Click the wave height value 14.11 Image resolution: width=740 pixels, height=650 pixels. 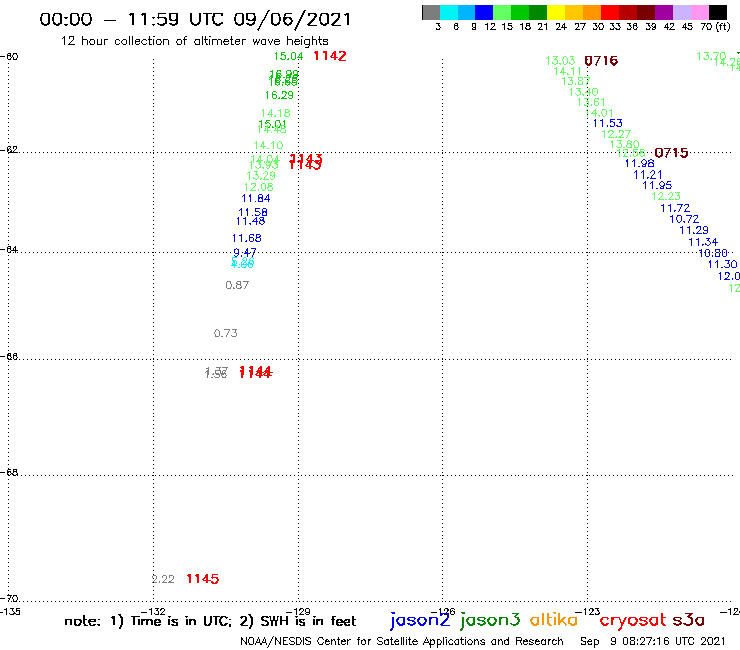pos(568,71)
